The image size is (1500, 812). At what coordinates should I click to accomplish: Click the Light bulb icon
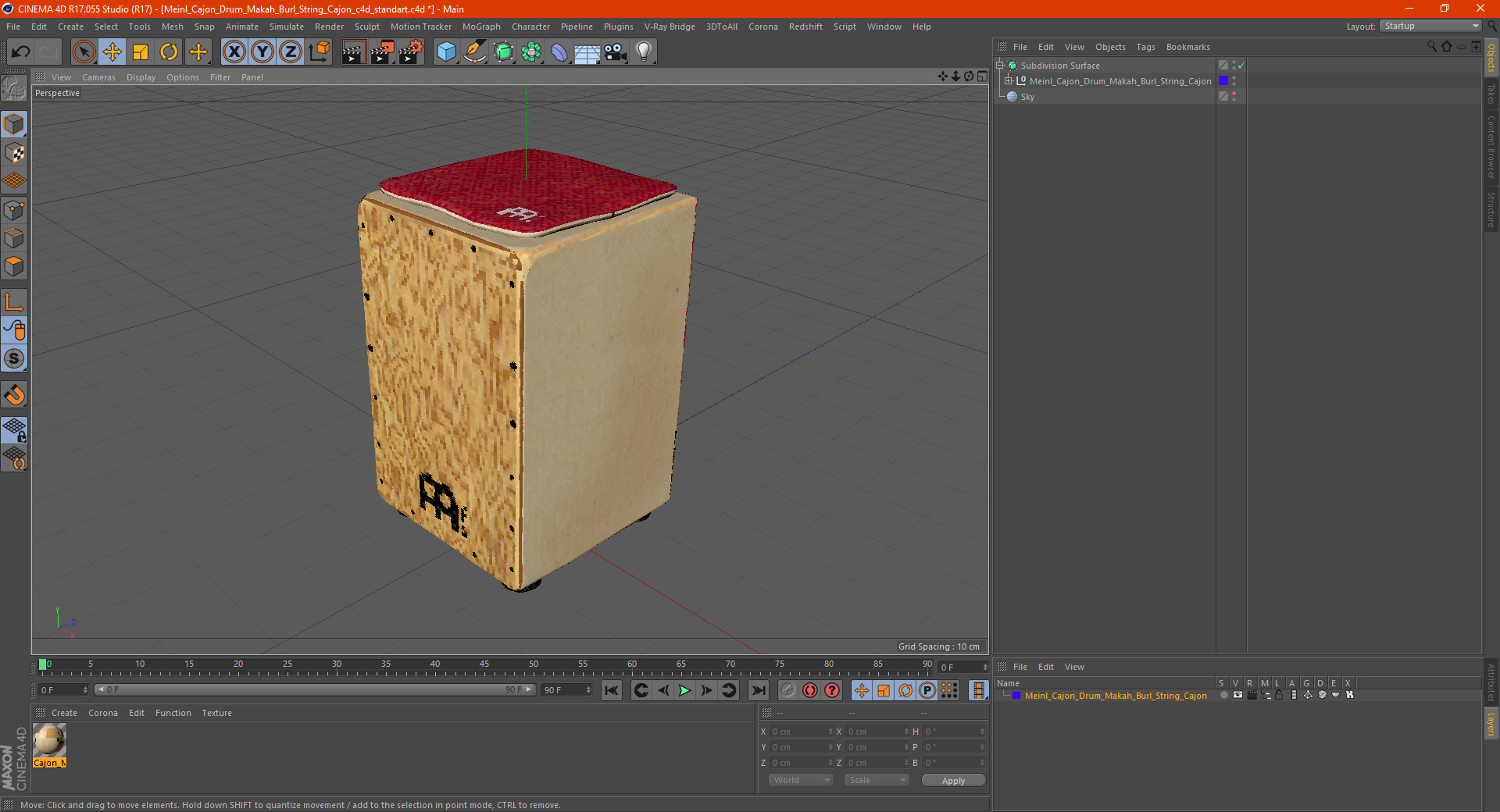(x=644, y=52)
